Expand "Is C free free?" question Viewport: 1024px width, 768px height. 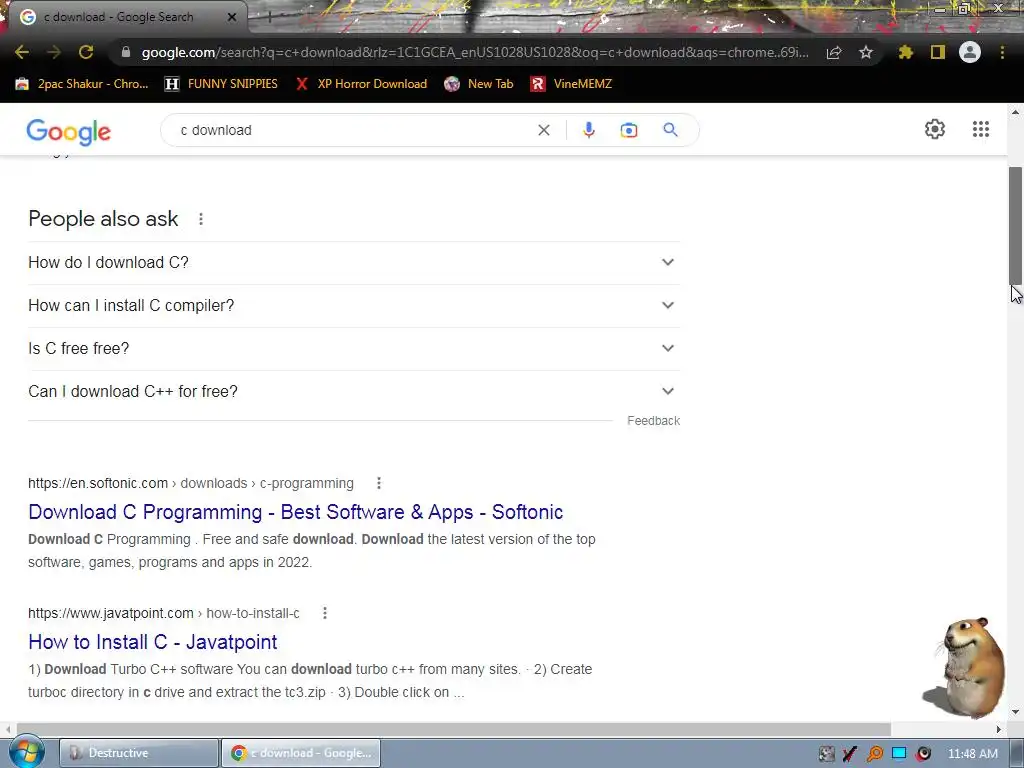coord(354,349)
